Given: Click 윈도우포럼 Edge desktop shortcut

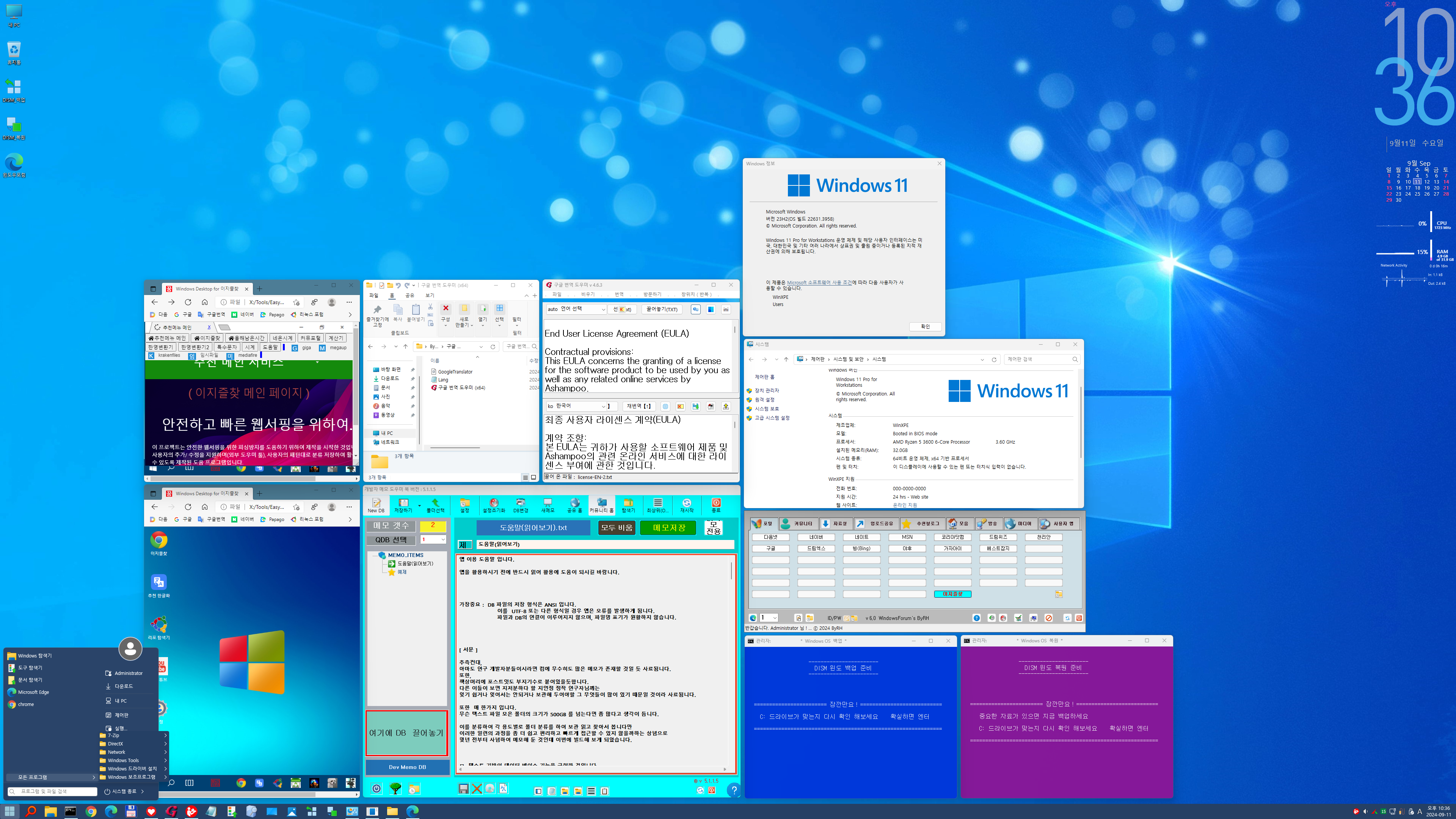Looking at the screenshot, I should tap(14, 165).
